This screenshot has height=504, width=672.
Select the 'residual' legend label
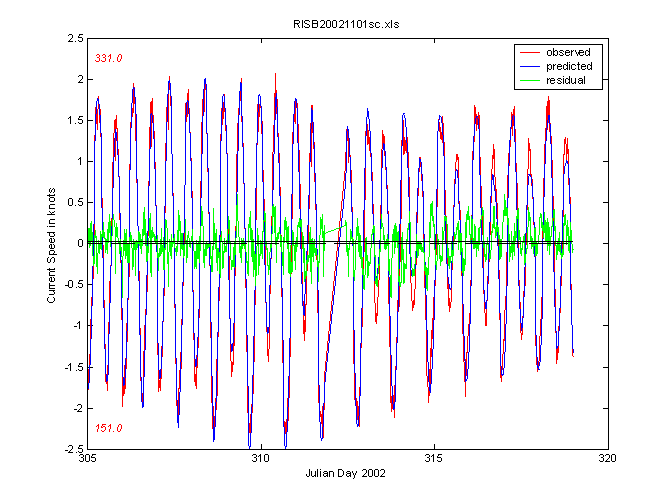(x=565, y=79)
